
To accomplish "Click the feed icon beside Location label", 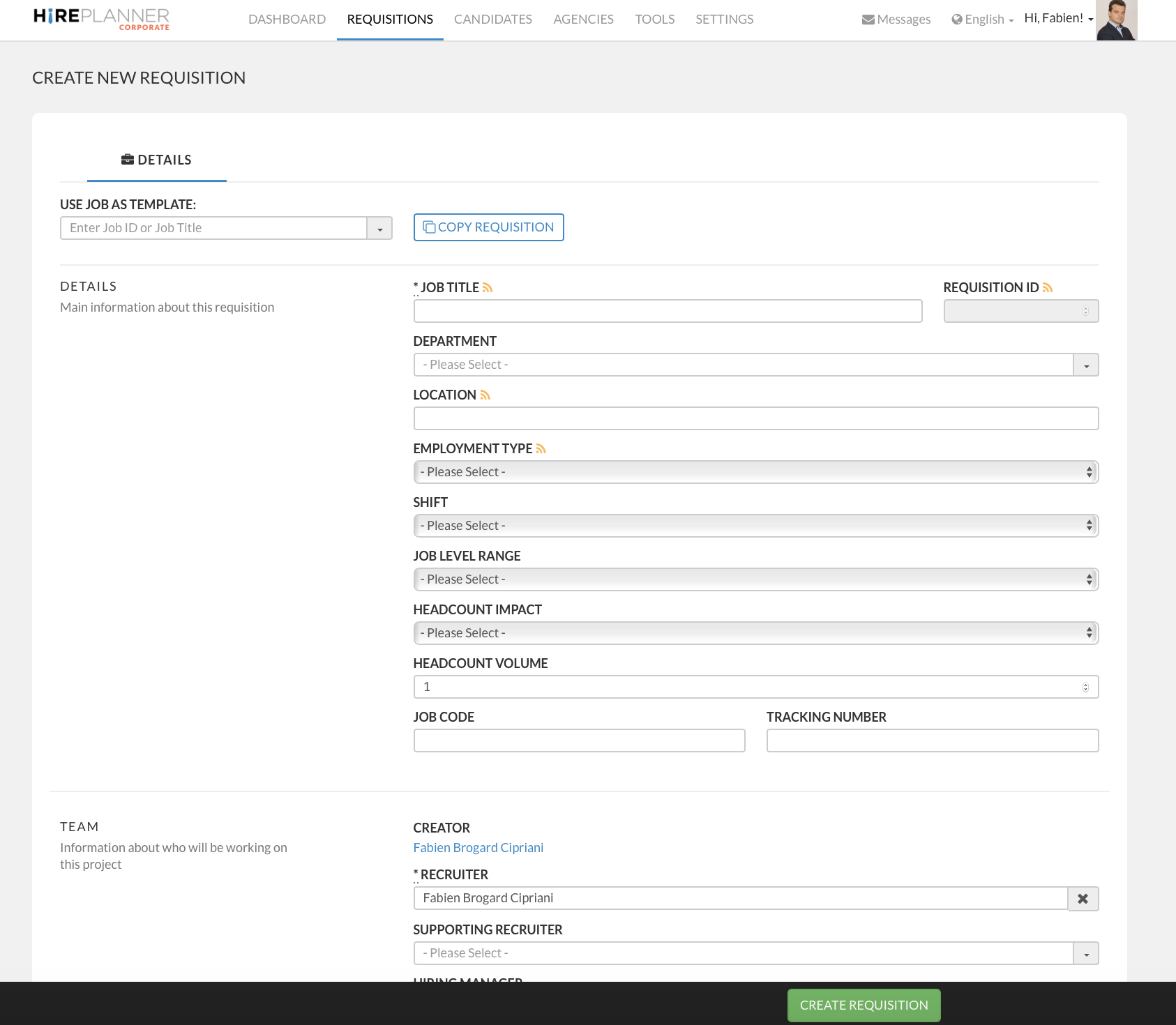I will [485, 395].
